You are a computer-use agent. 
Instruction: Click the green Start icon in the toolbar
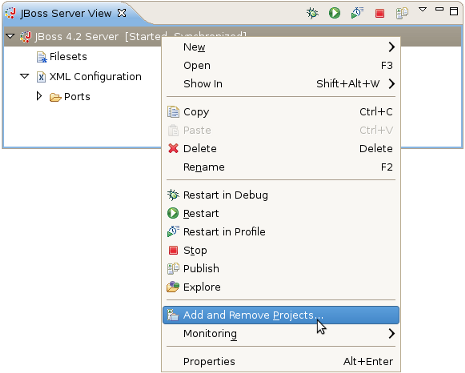click(334, 13)
